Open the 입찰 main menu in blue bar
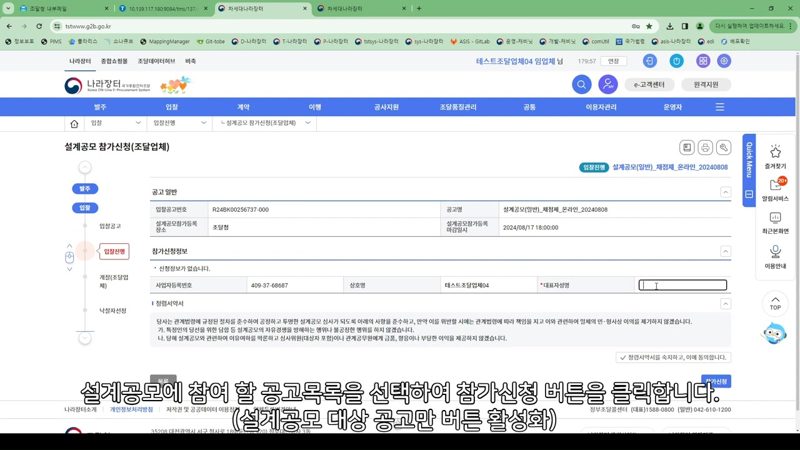 [171, 107]
